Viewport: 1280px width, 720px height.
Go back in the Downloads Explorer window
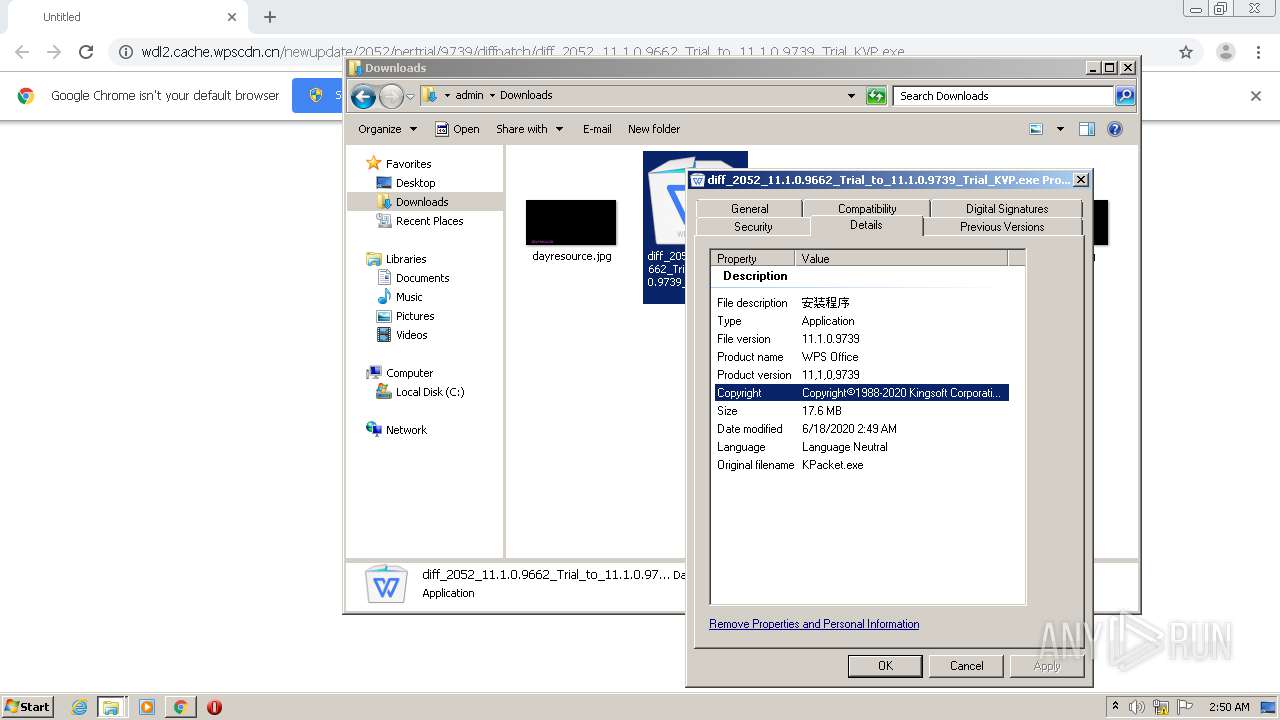(363, 96)
